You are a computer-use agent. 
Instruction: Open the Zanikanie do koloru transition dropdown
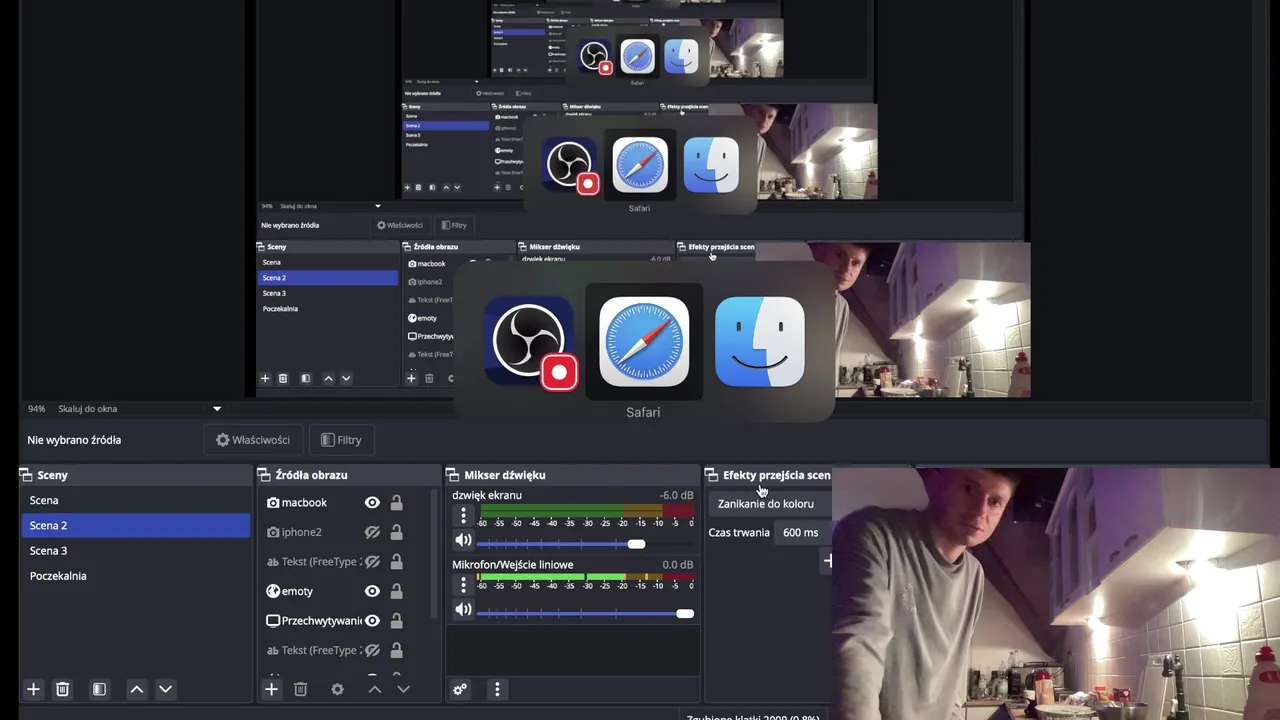pos(770,504)
